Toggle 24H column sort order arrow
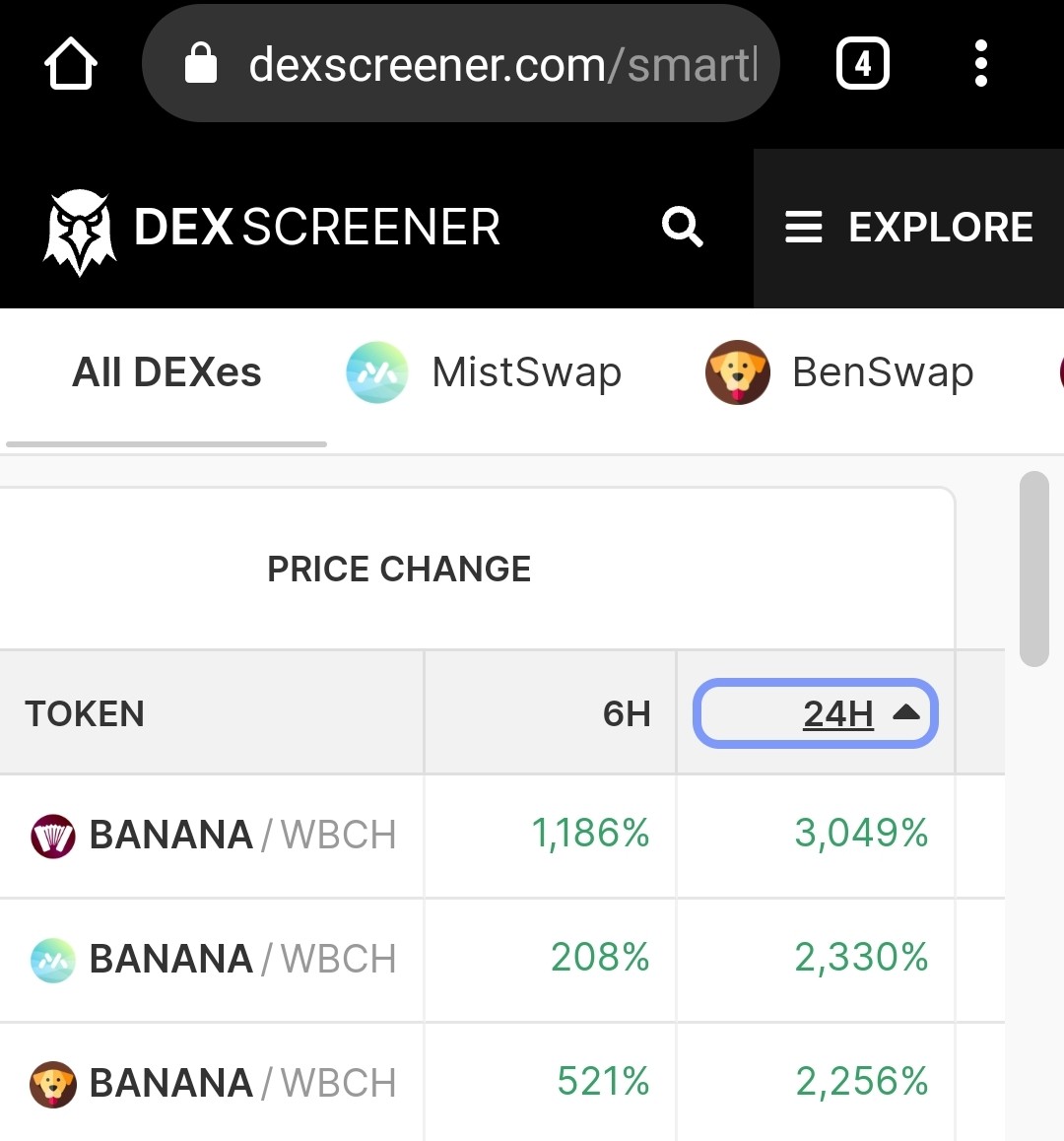Image resolution: width=1064 pixels, height=1141 pixels. (906, 712)
